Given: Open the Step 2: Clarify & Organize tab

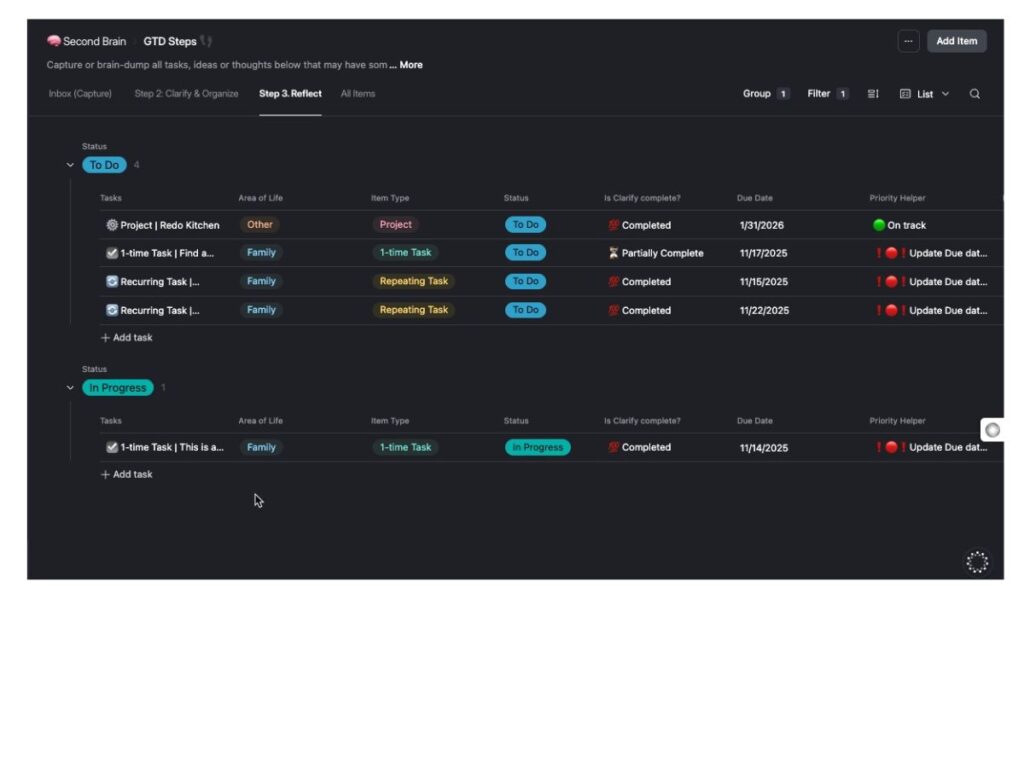Looking at the screenshot, I should click(x=186, y=93).
